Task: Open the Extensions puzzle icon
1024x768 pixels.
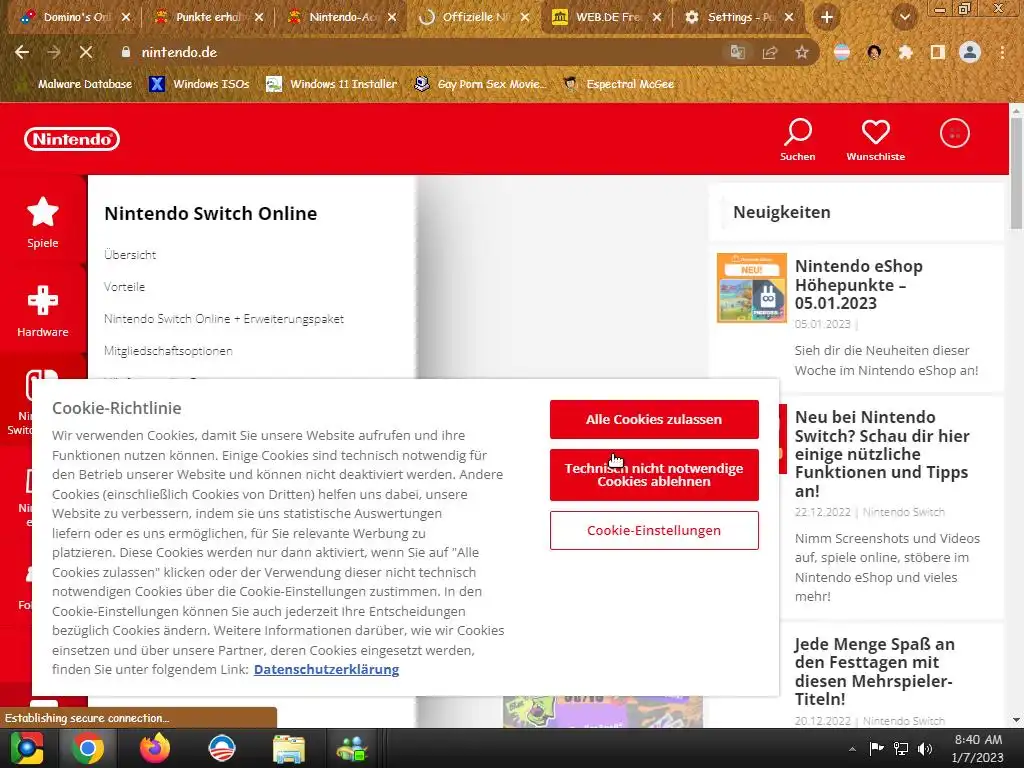Action: (x=905, y=52)
